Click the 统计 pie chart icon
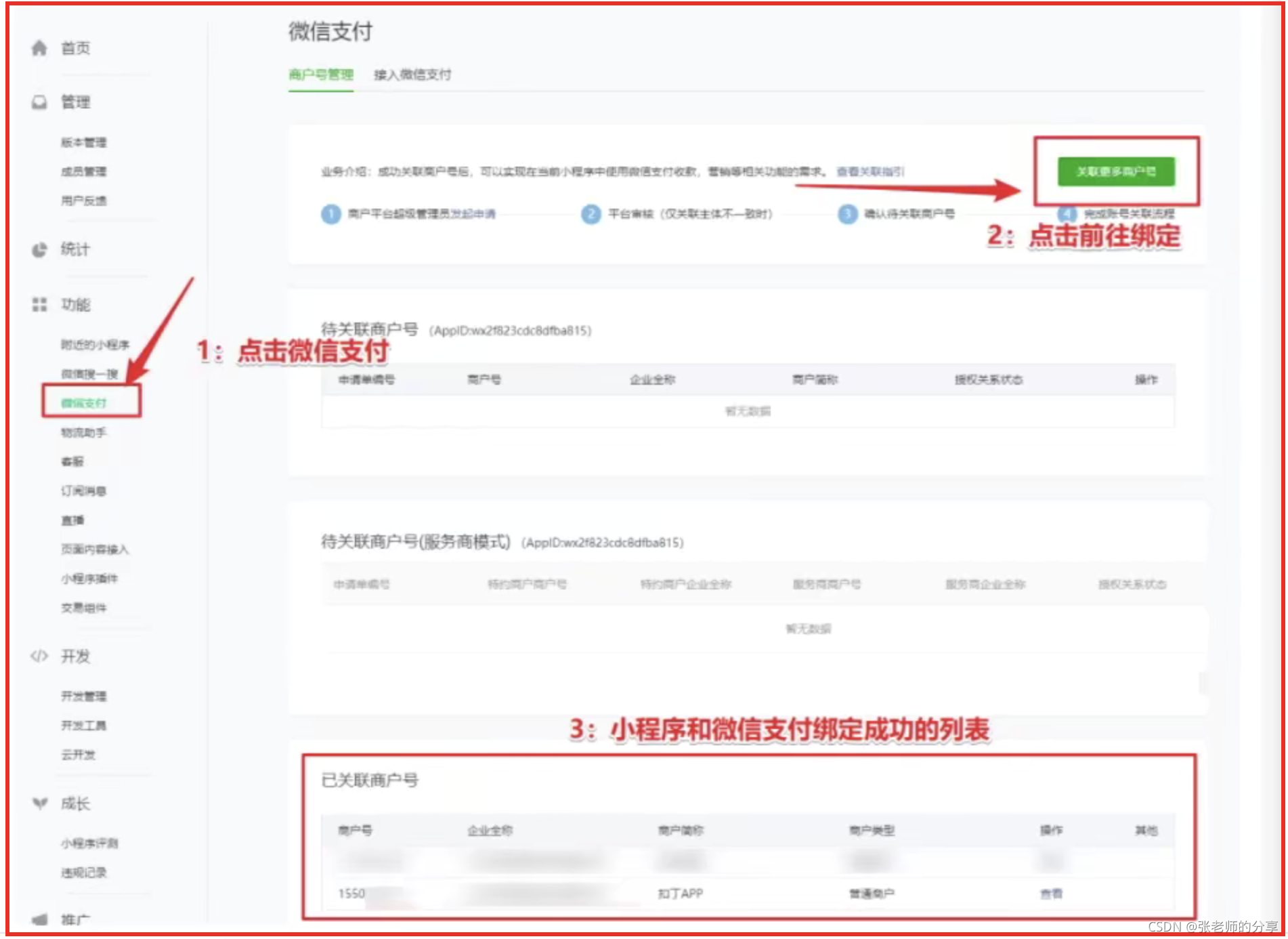 (x=40, y=249)
